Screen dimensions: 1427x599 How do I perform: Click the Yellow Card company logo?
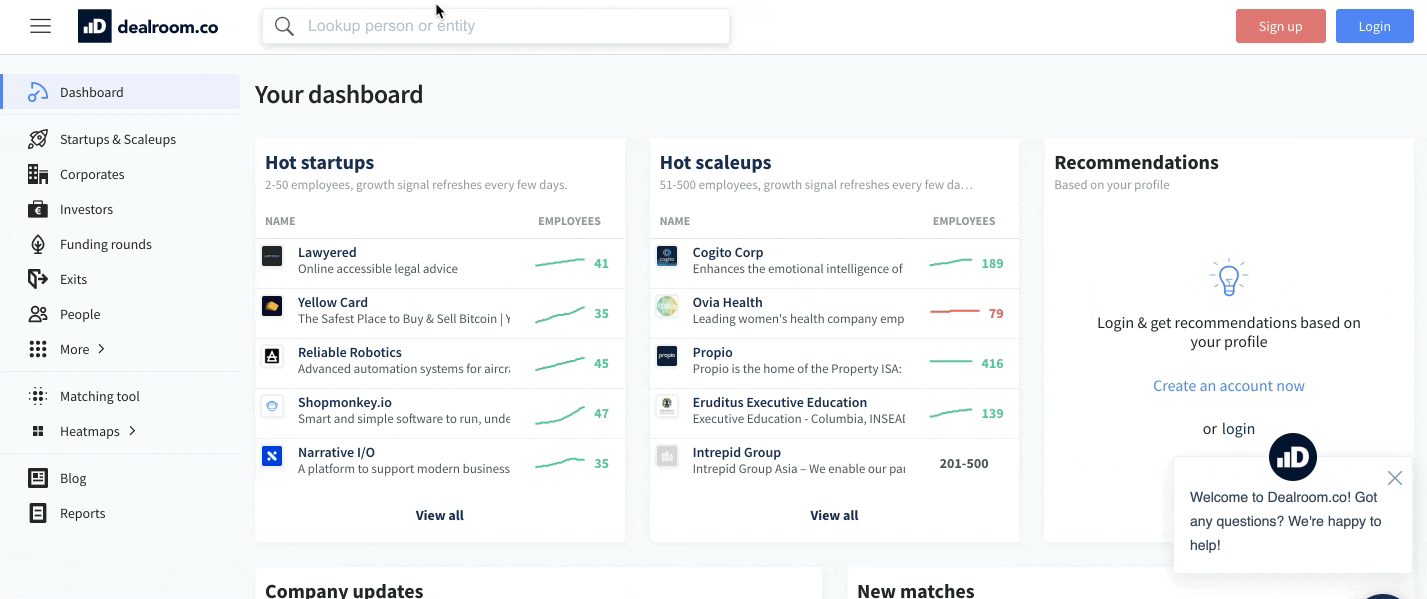click(272, 306)
